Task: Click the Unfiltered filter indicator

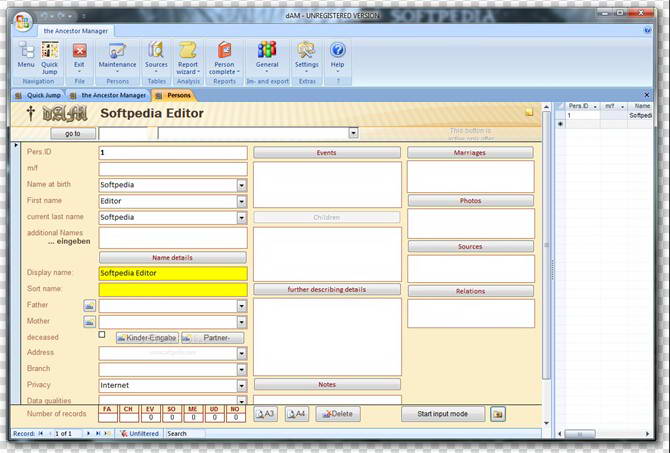Action: (140, 433)
